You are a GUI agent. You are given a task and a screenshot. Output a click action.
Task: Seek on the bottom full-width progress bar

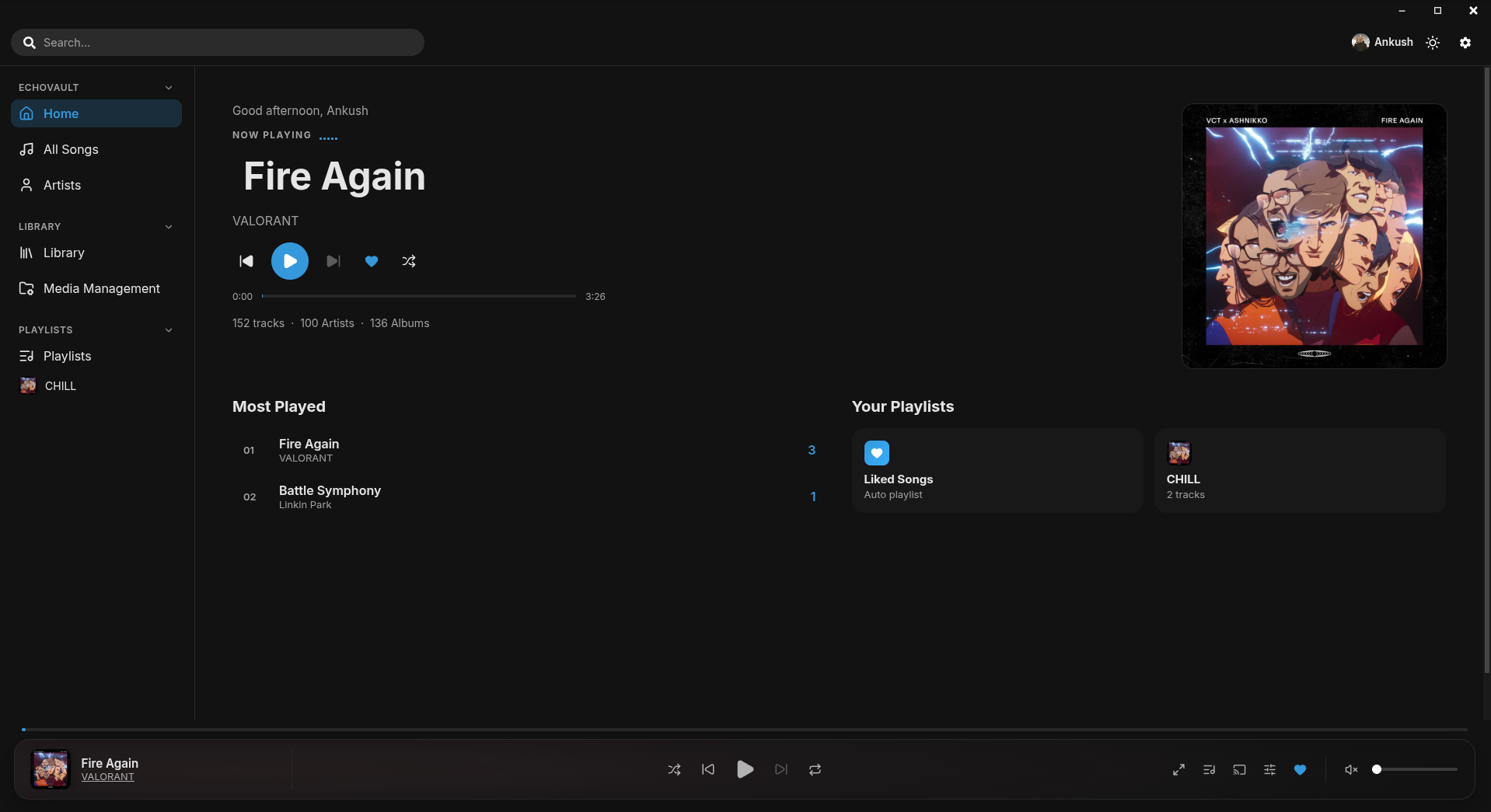point(745,730)
